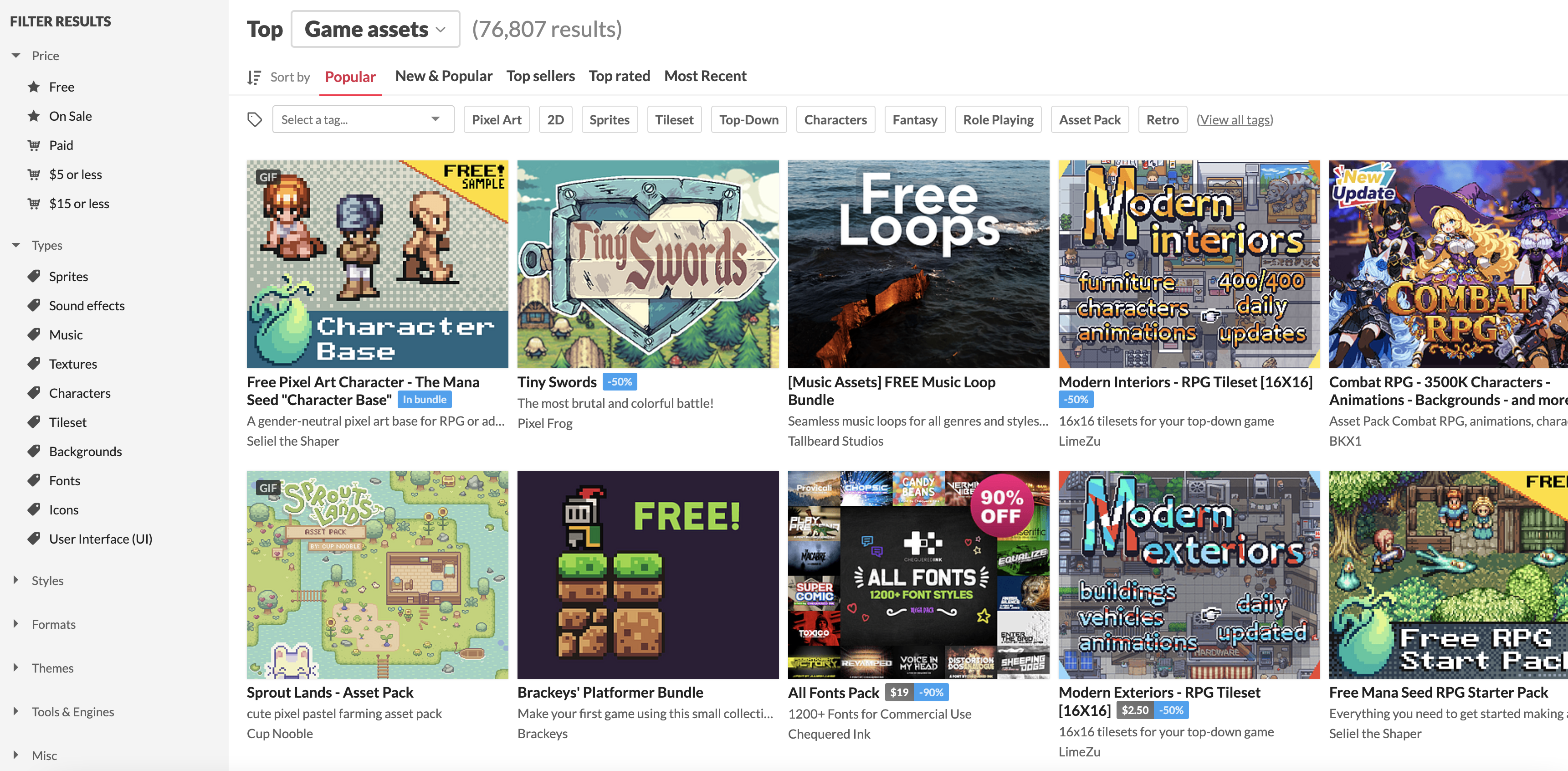Screen dimensions: 1568x771
Task: Open Free Mana Seed RPG Starter Pack title
Action: click(1438, 693)
